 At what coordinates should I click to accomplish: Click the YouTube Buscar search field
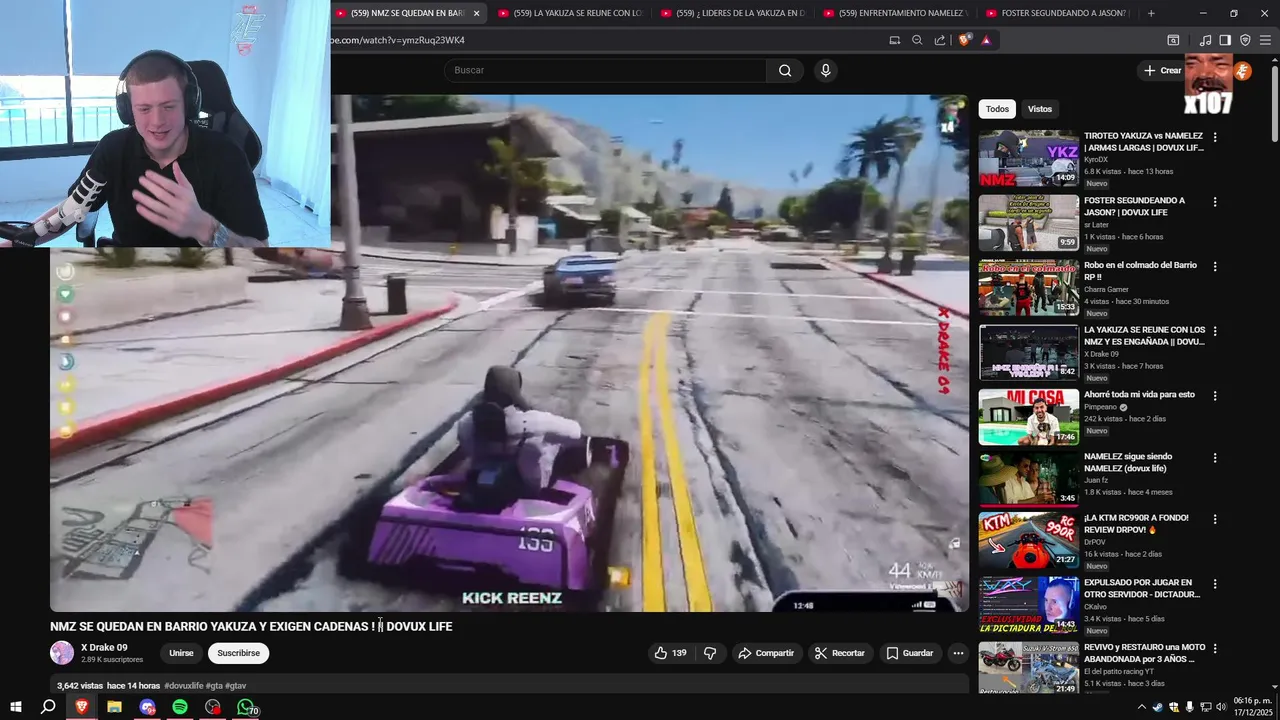click(605, 70)
